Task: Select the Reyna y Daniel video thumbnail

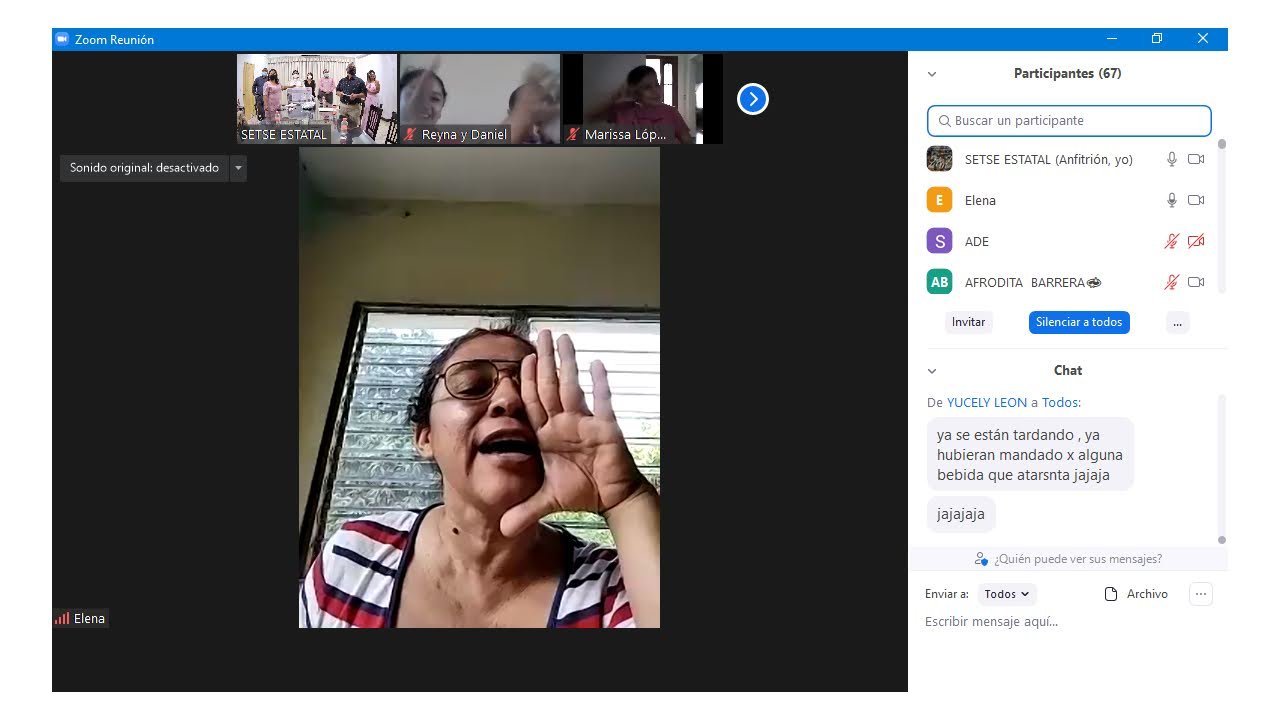Action: pyautogui.click(x=479, y=99)
